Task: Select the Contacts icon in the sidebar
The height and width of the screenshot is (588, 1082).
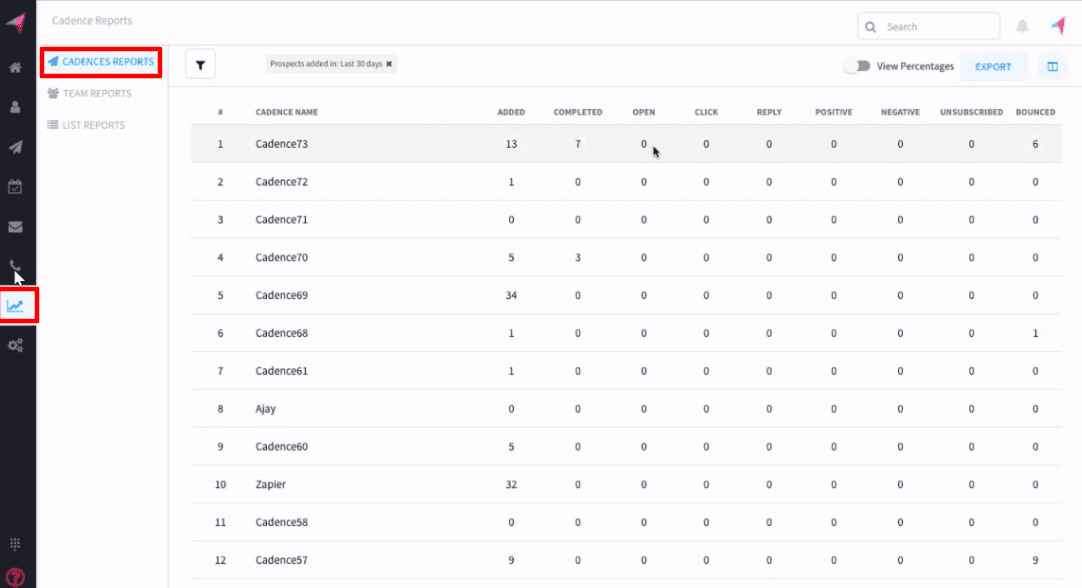Action: click(15, 107)
